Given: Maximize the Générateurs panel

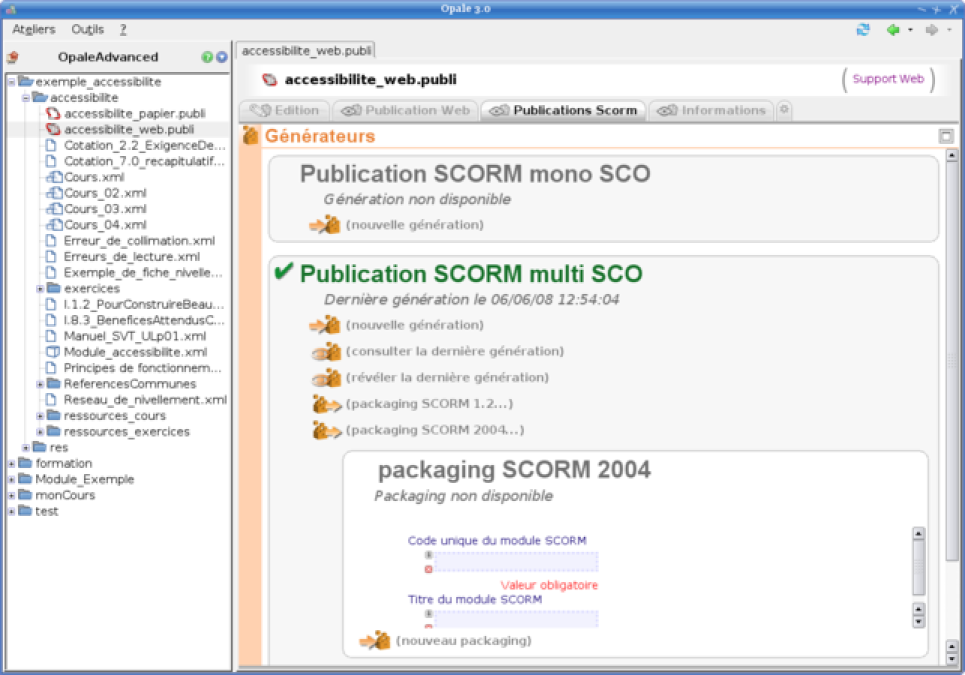Looking at the screenshot, I should pyautogui.click(x=946, y=137).
